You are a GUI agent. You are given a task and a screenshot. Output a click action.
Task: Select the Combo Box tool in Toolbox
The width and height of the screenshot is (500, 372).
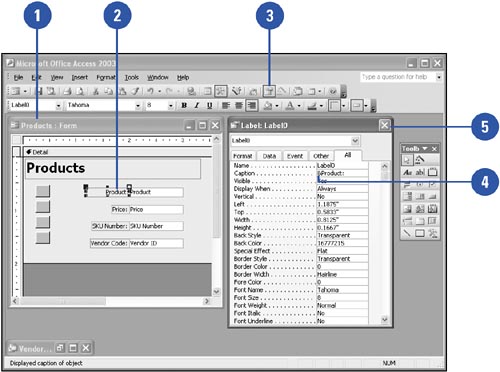click(407, 197)
